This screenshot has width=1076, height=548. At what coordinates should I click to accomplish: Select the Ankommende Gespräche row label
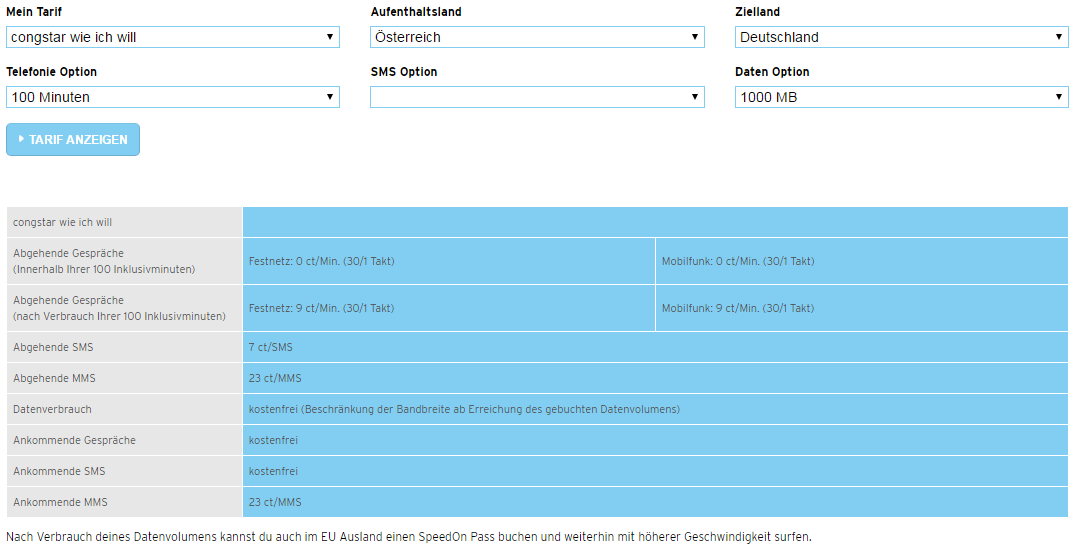point(74,440)
